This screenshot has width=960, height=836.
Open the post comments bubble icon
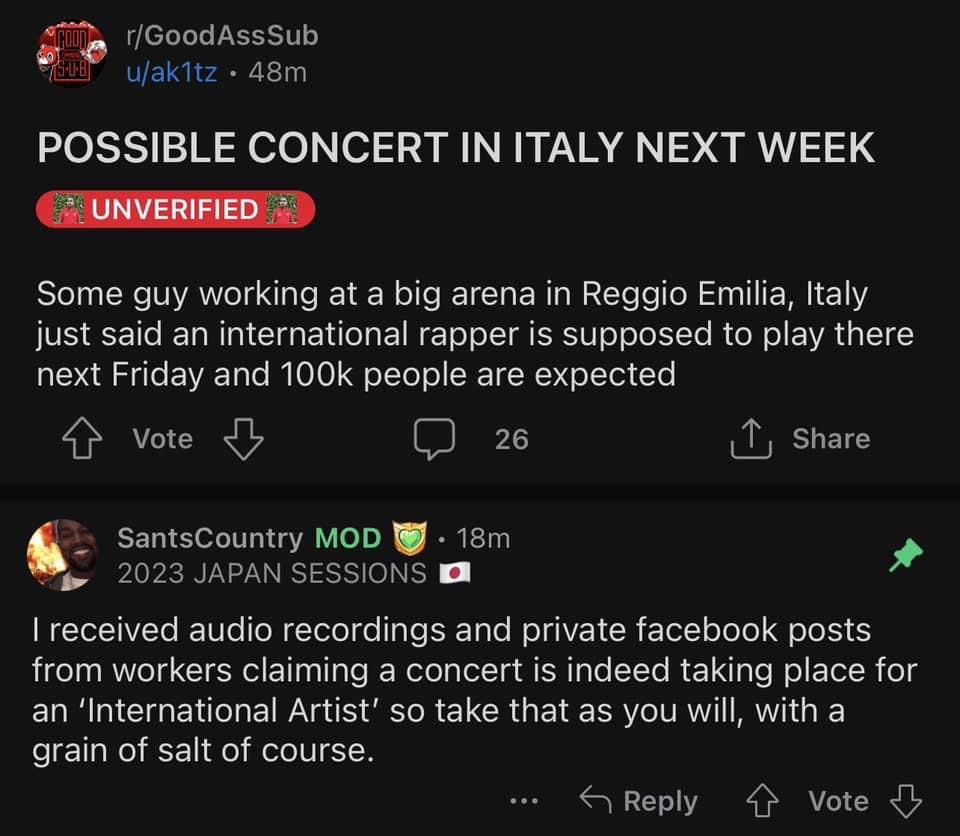click(x=434, y=439)
